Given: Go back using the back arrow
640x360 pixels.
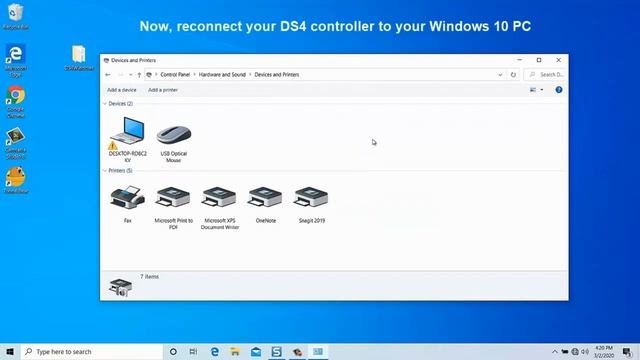Looking at the screenshot, I should pyautogui.click(x=108, y=75).
